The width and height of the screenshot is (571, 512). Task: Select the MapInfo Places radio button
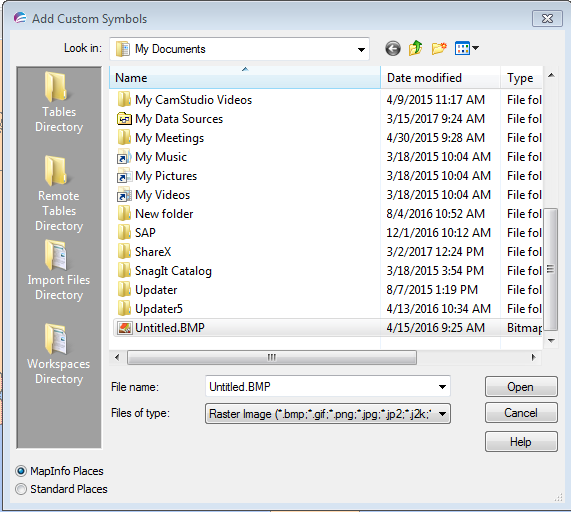[21, 471]
